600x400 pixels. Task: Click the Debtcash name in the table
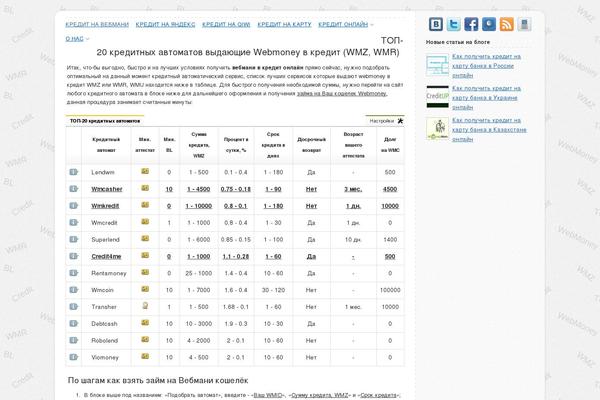coord(104,324)
